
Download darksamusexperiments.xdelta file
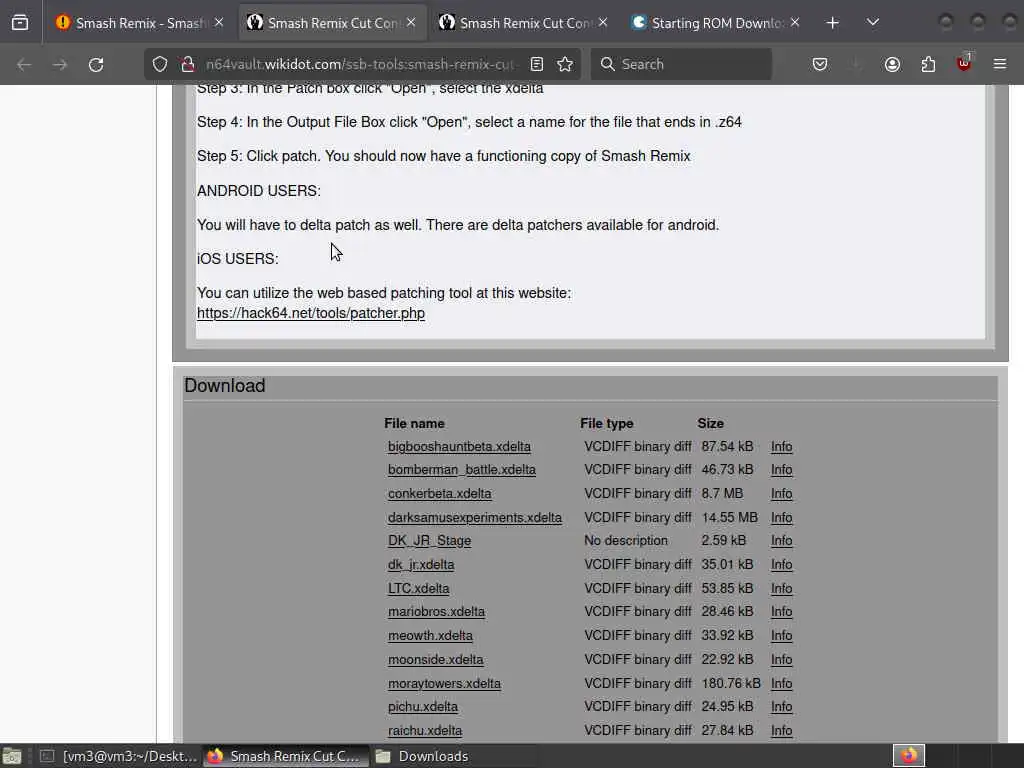[475, 518]
